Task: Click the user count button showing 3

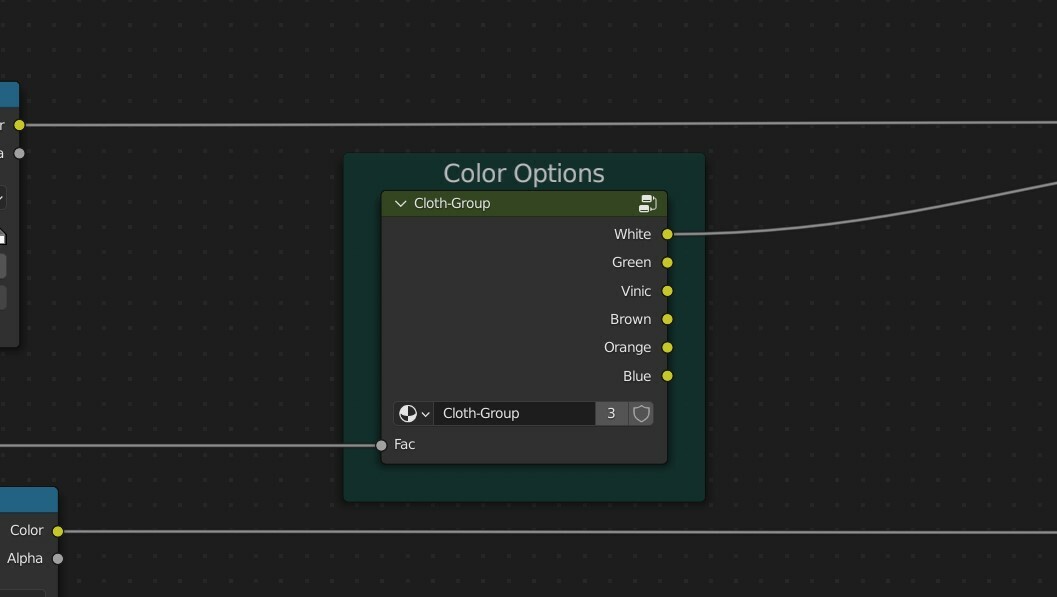Action: (x=611, y=414)
